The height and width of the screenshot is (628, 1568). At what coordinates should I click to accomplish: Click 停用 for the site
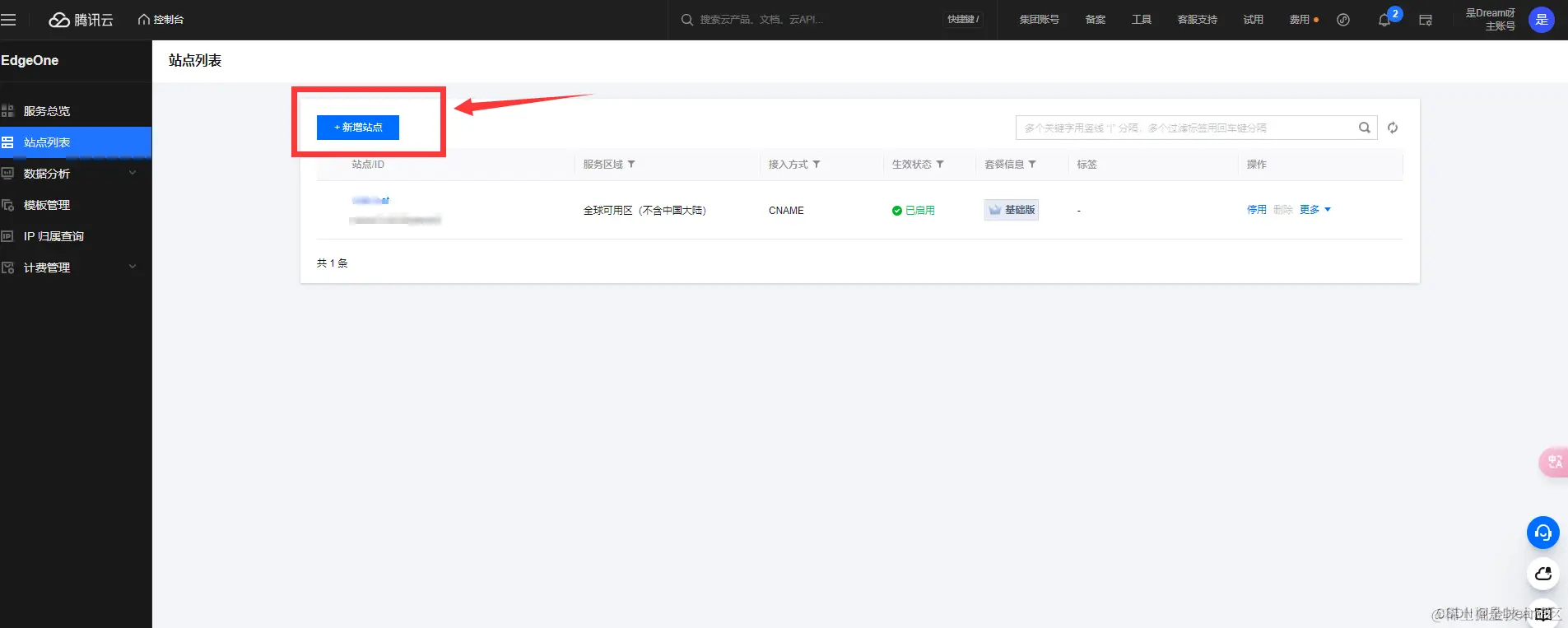tap(1256, 210)
